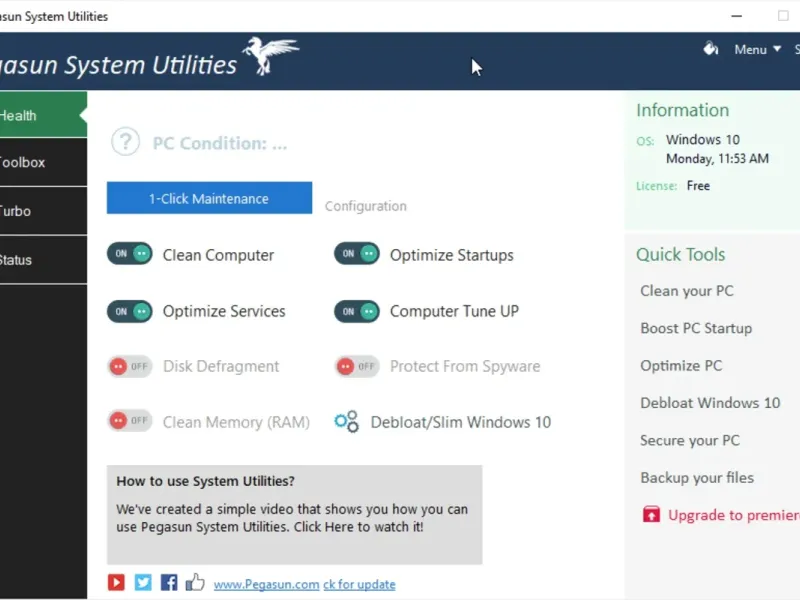This screenshot has height=600, width=800.
Task: Select Backup your files quick tool
Action: (x=697, y=478)
